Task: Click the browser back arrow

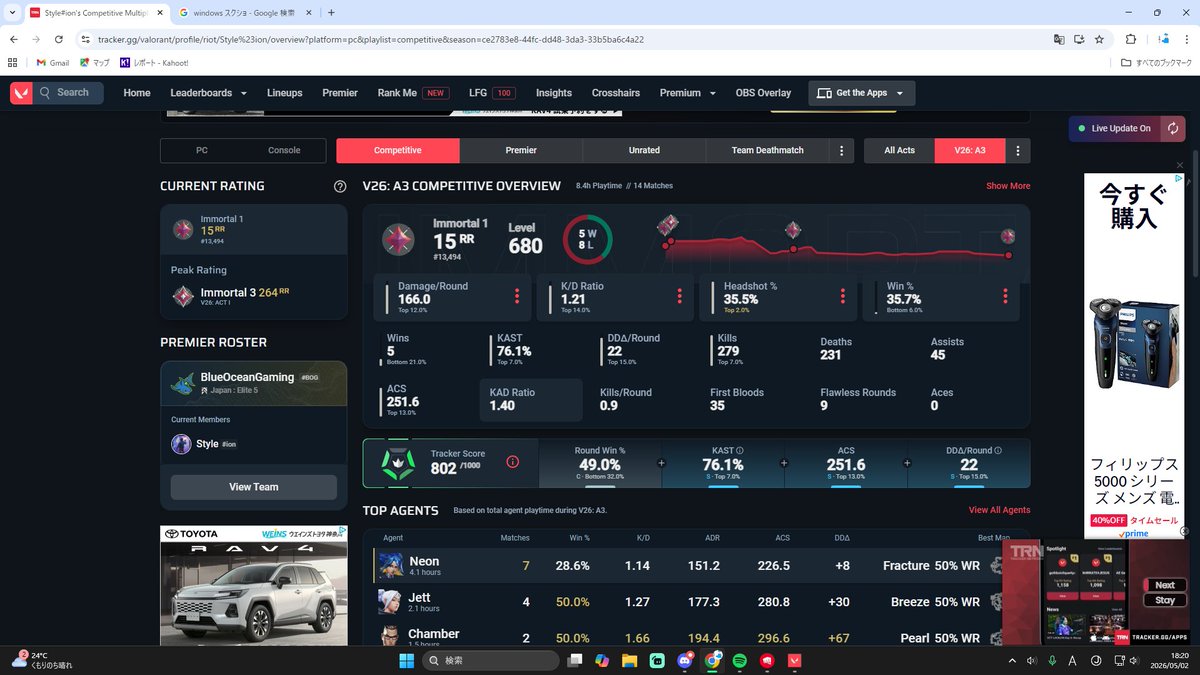Action: pos(13,39)
